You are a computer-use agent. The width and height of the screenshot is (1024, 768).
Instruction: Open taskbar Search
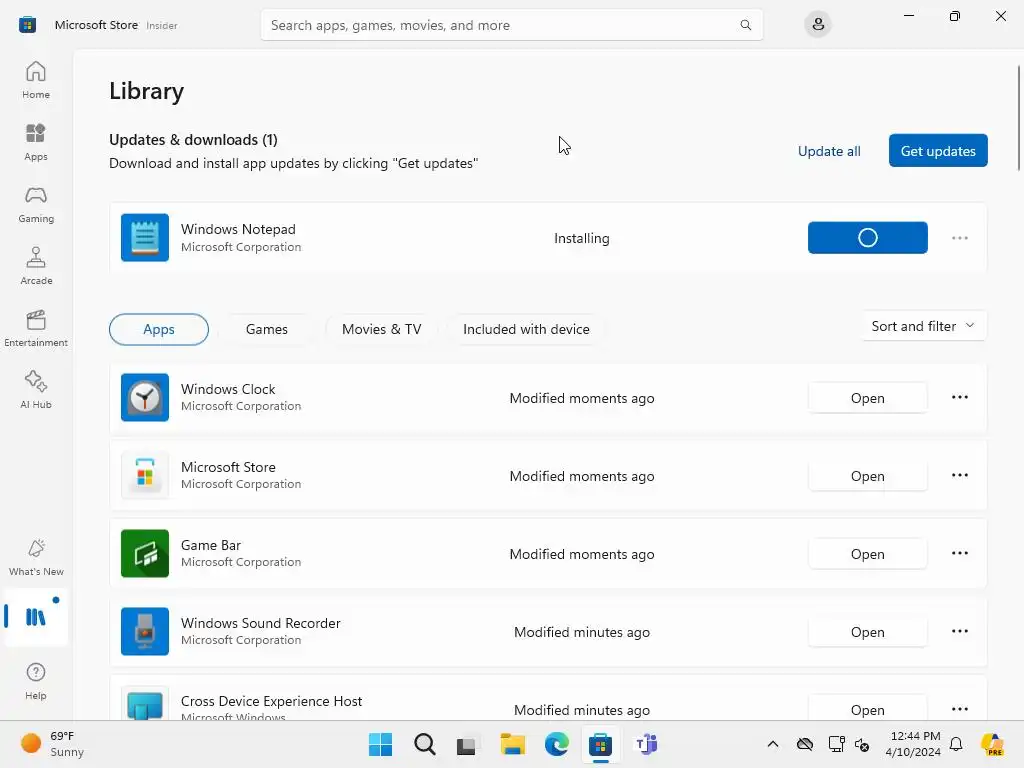pyautogui.click(x=424, y=744)
